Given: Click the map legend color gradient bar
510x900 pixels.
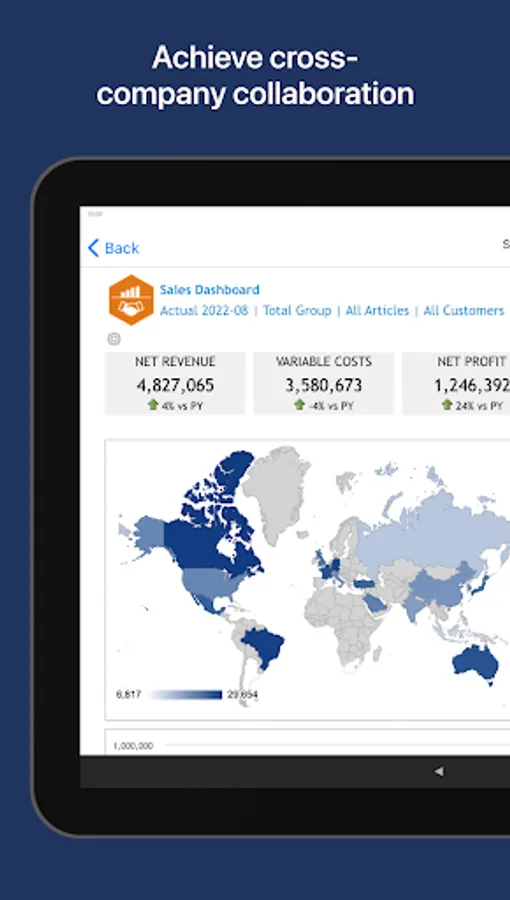Looking at the screenshot, I should 185,695.
